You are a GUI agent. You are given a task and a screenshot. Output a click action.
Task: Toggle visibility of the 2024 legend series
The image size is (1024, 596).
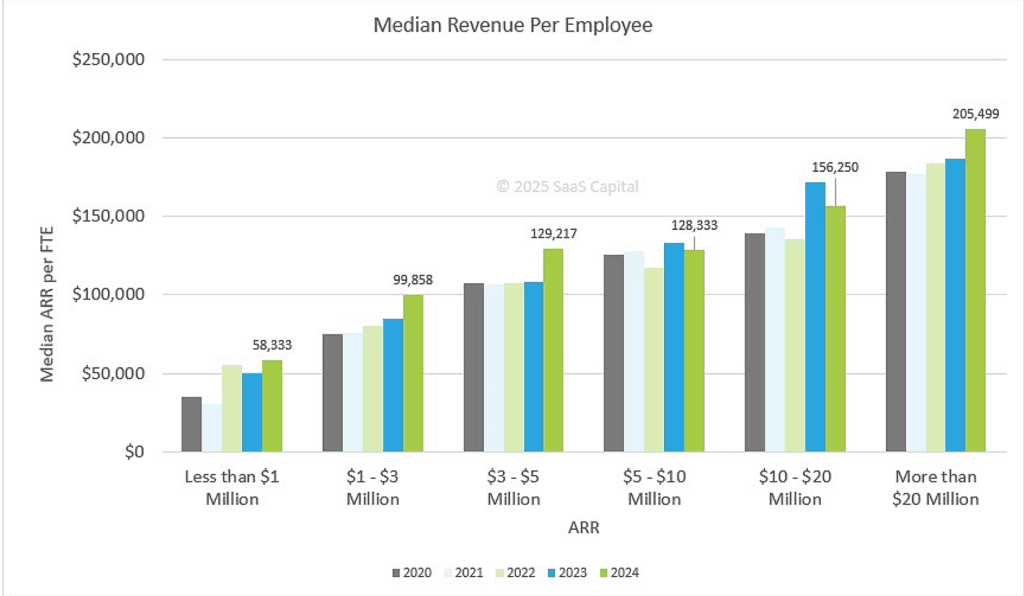click(x=622, y=571)
